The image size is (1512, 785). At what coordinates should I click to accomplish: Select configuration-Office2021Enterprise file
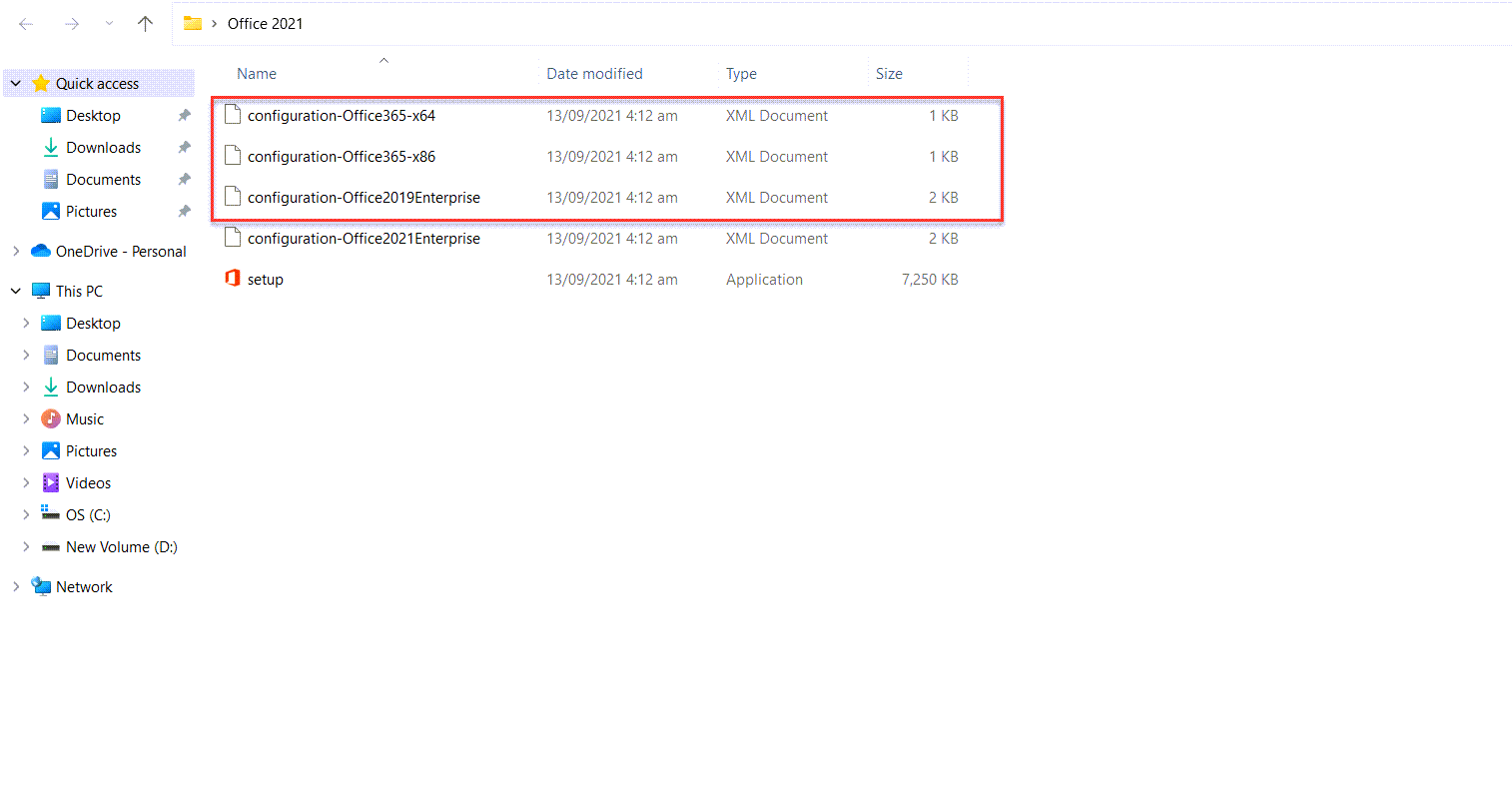(364, 239)
